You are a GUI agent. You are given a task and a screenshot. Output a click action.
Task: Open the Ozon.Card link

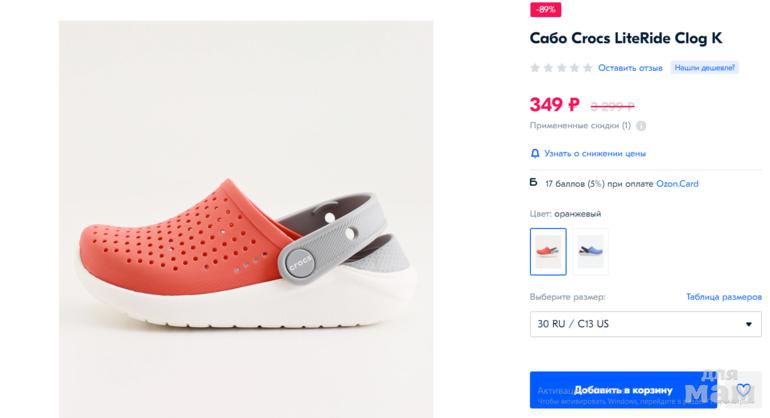677,184
